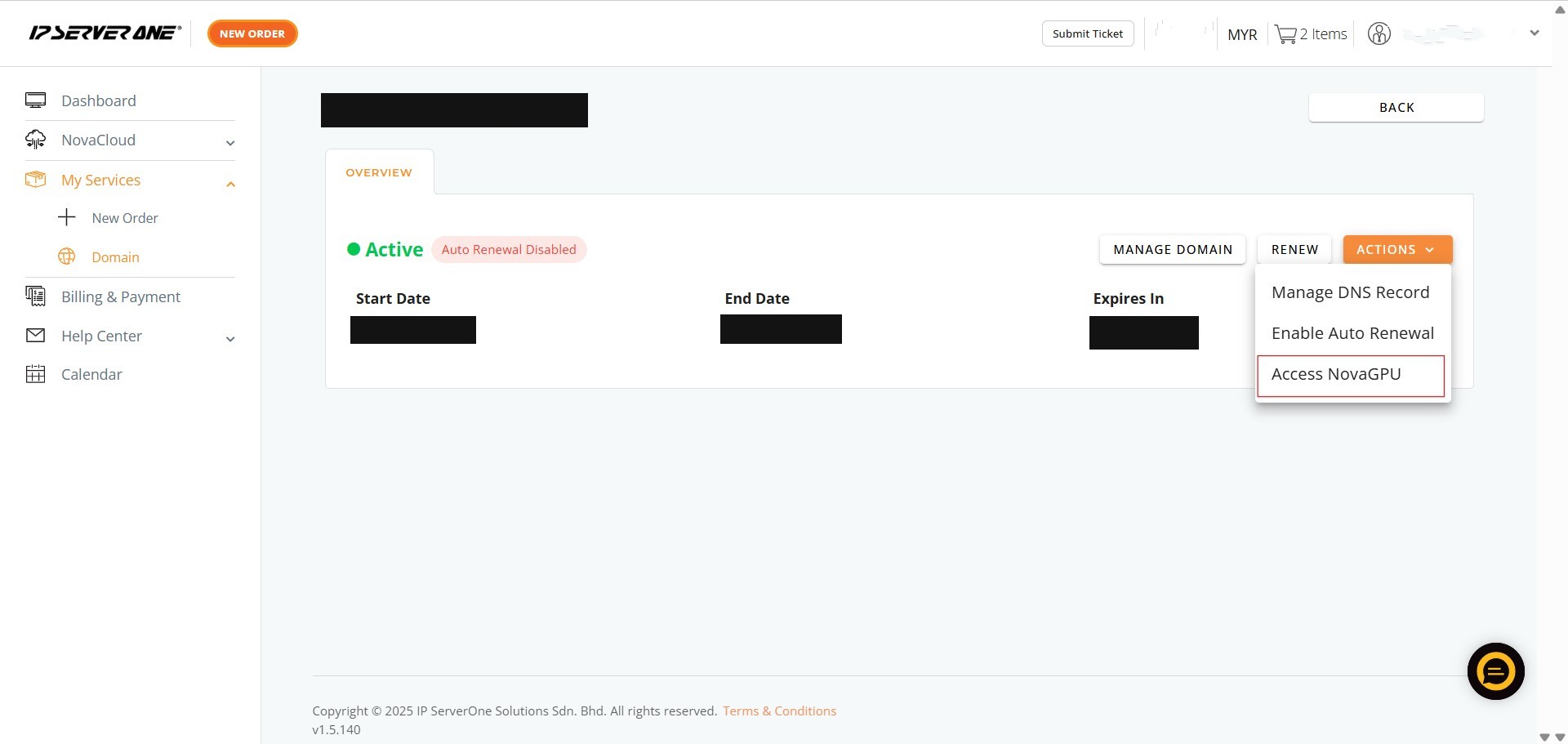Click the Calendar grid icon
Image resolution: width=1568 pixels, height=744 pixels.
click(x=35, y=374)
